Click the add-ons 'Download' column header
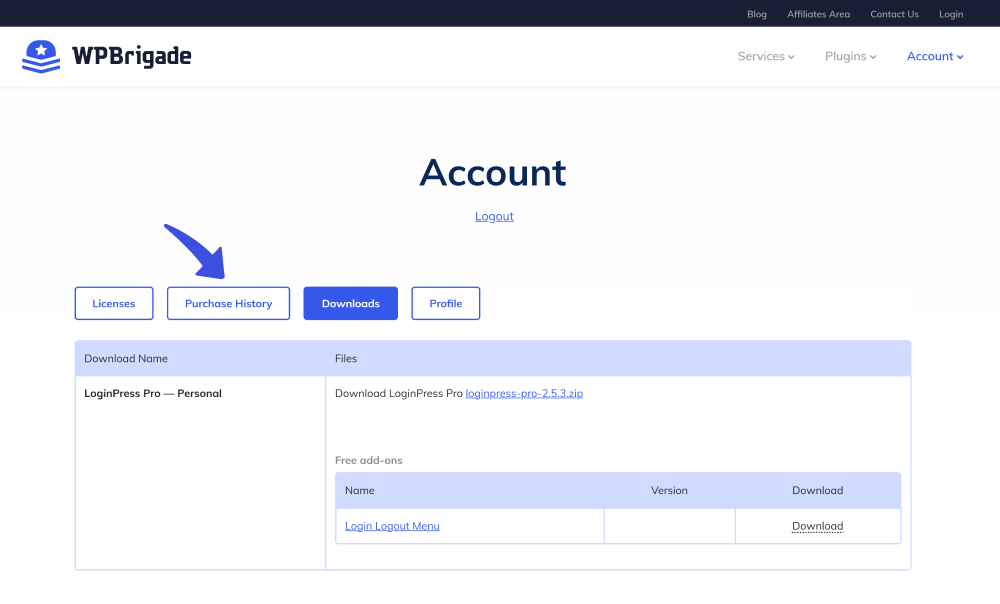The image size is (1000, 604). [818, 490]
